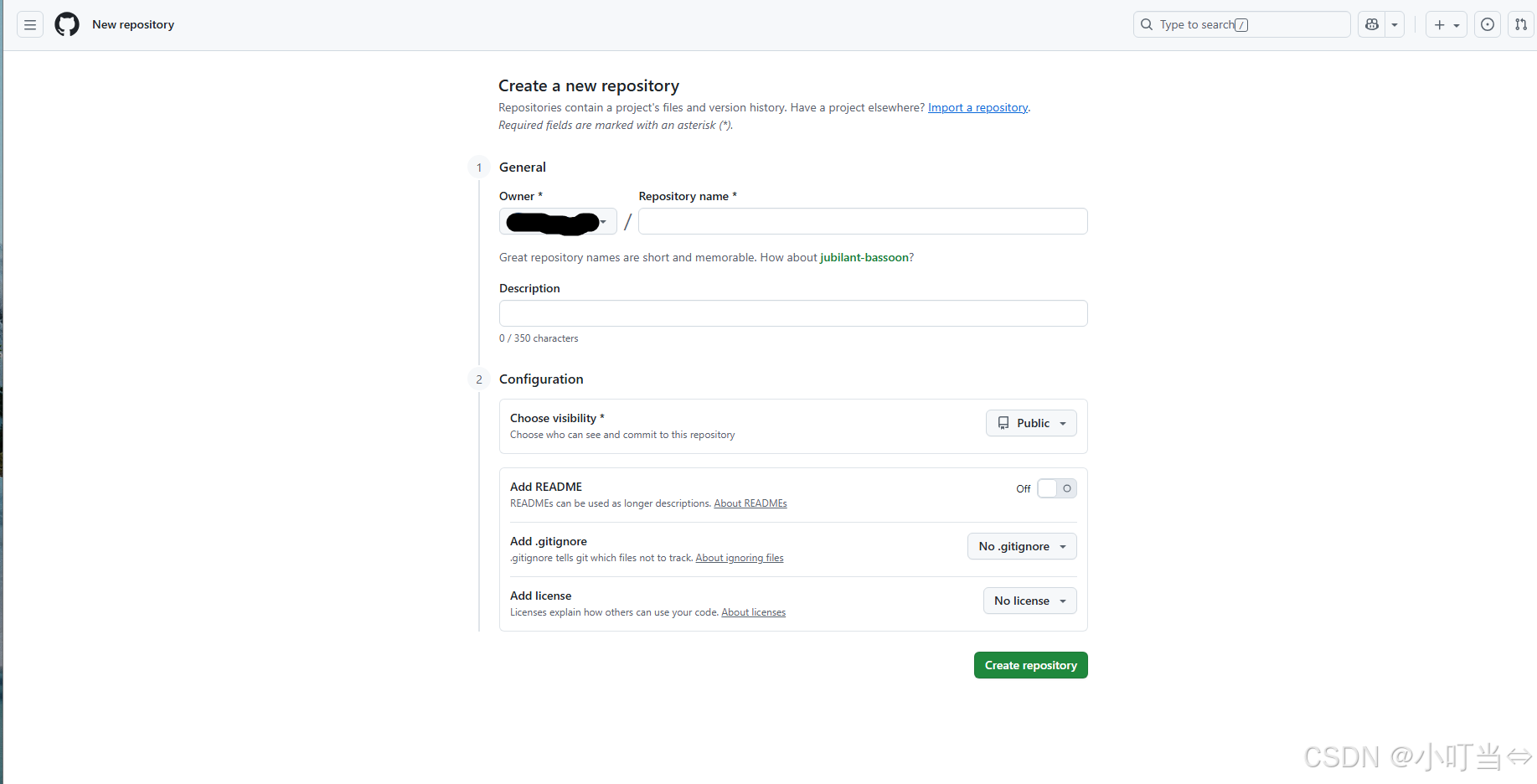Open the About READMEs link
Screen dimensions: 1537x784
pos(750,503)
